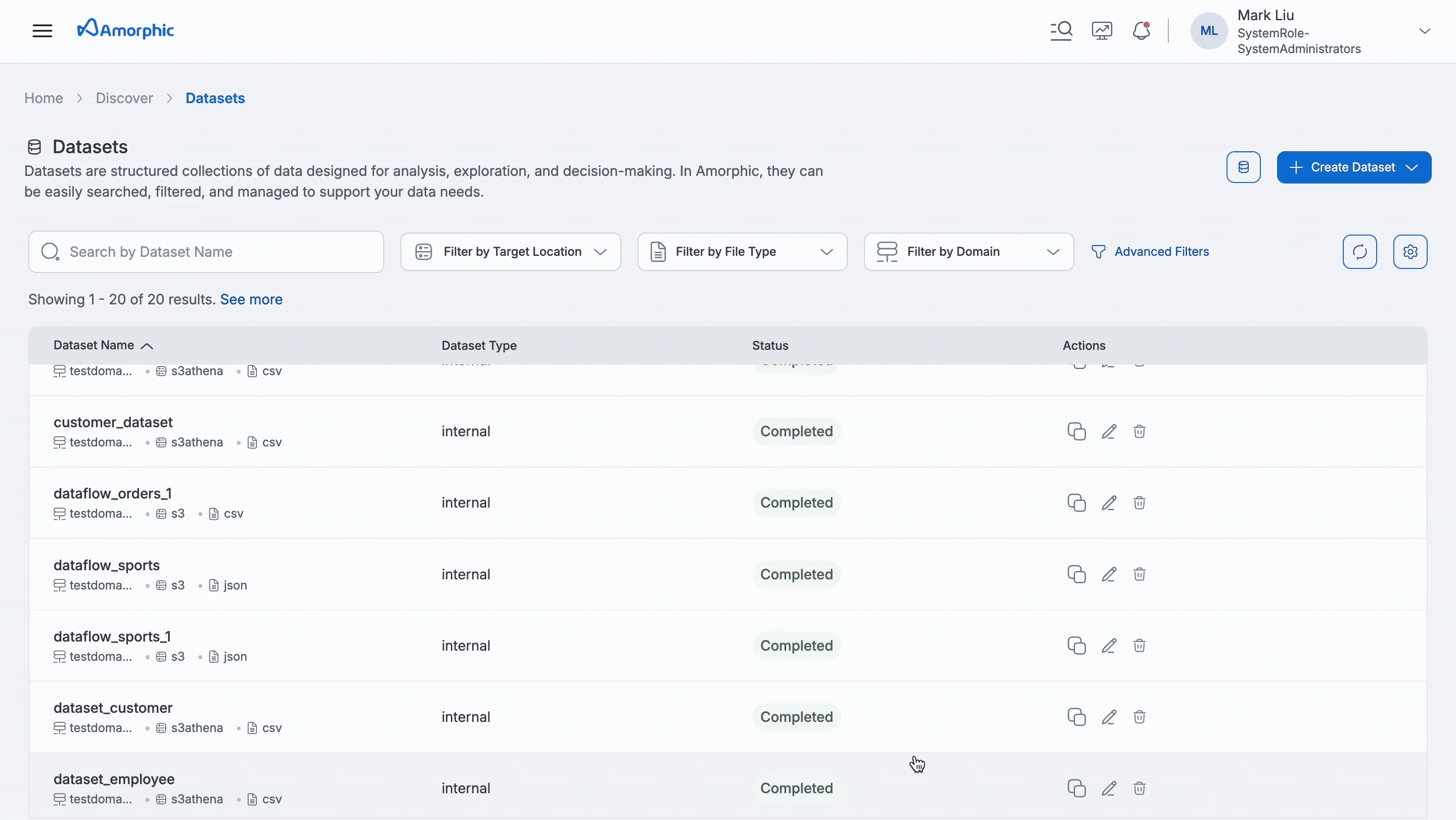Screen dimensions: 1456x820
Task: Click the monitor chart icon in header
Action: coord(1102,30)
